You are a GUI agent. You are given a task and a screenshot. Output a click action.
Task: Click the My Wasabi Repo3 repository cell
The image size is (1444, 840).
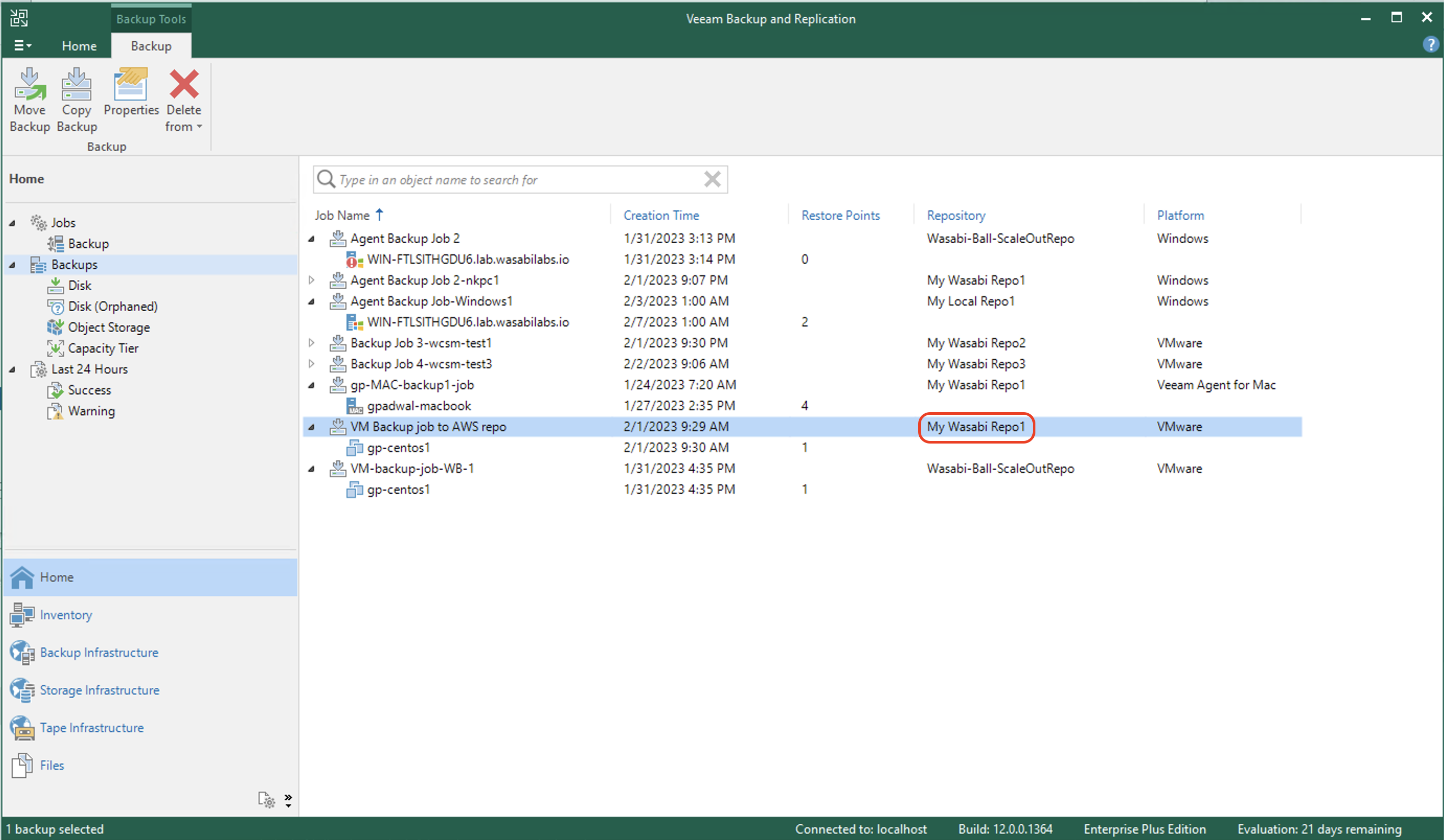[976, 364]
